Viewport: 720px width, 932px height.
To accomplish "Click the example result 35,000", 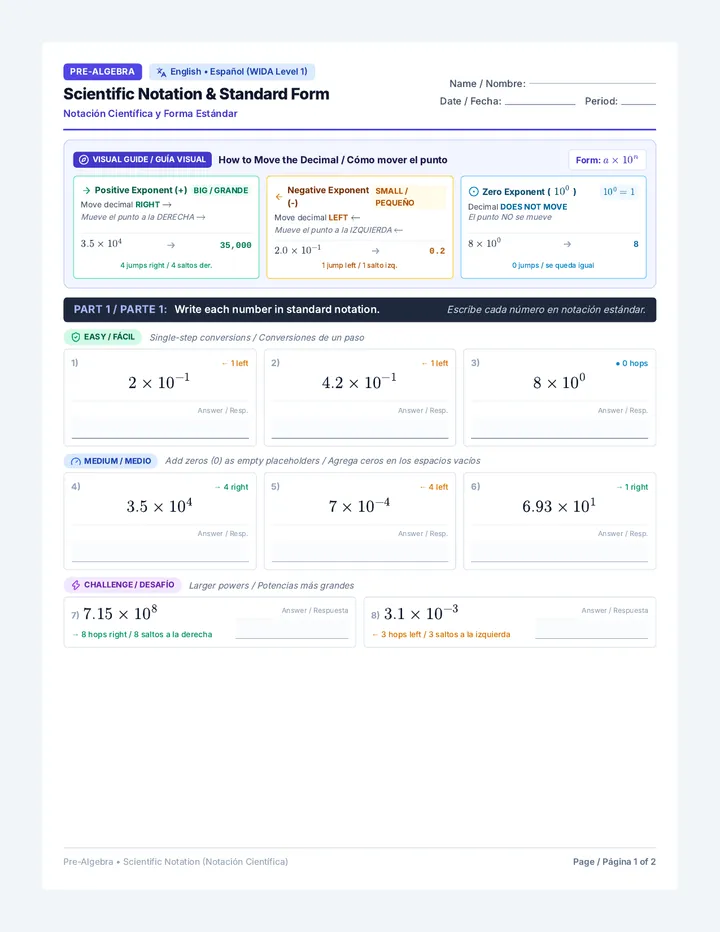I will [x=235, y=245].
